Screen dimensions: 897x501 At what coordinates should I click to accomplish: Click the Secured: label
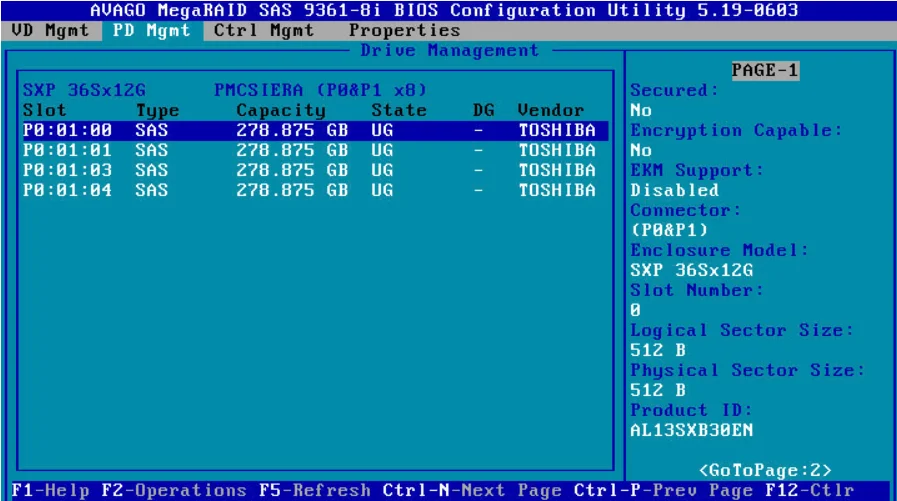pos(674,90)
